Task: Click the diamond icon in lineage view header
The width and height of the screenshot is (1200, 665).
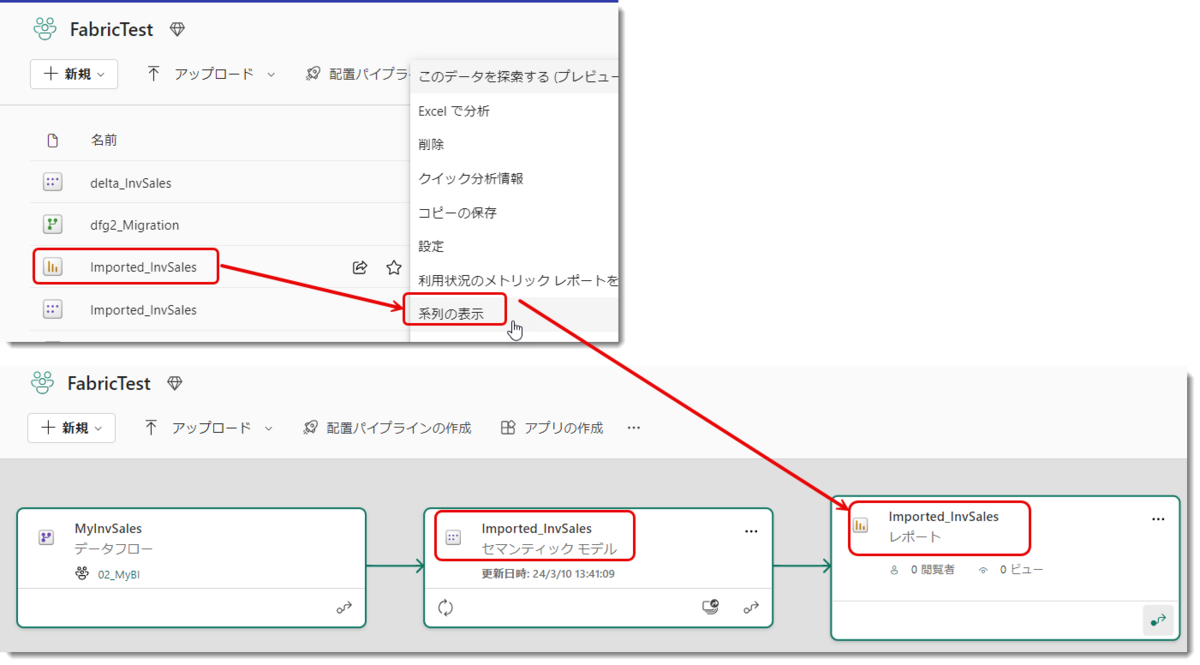Action: 174,384
